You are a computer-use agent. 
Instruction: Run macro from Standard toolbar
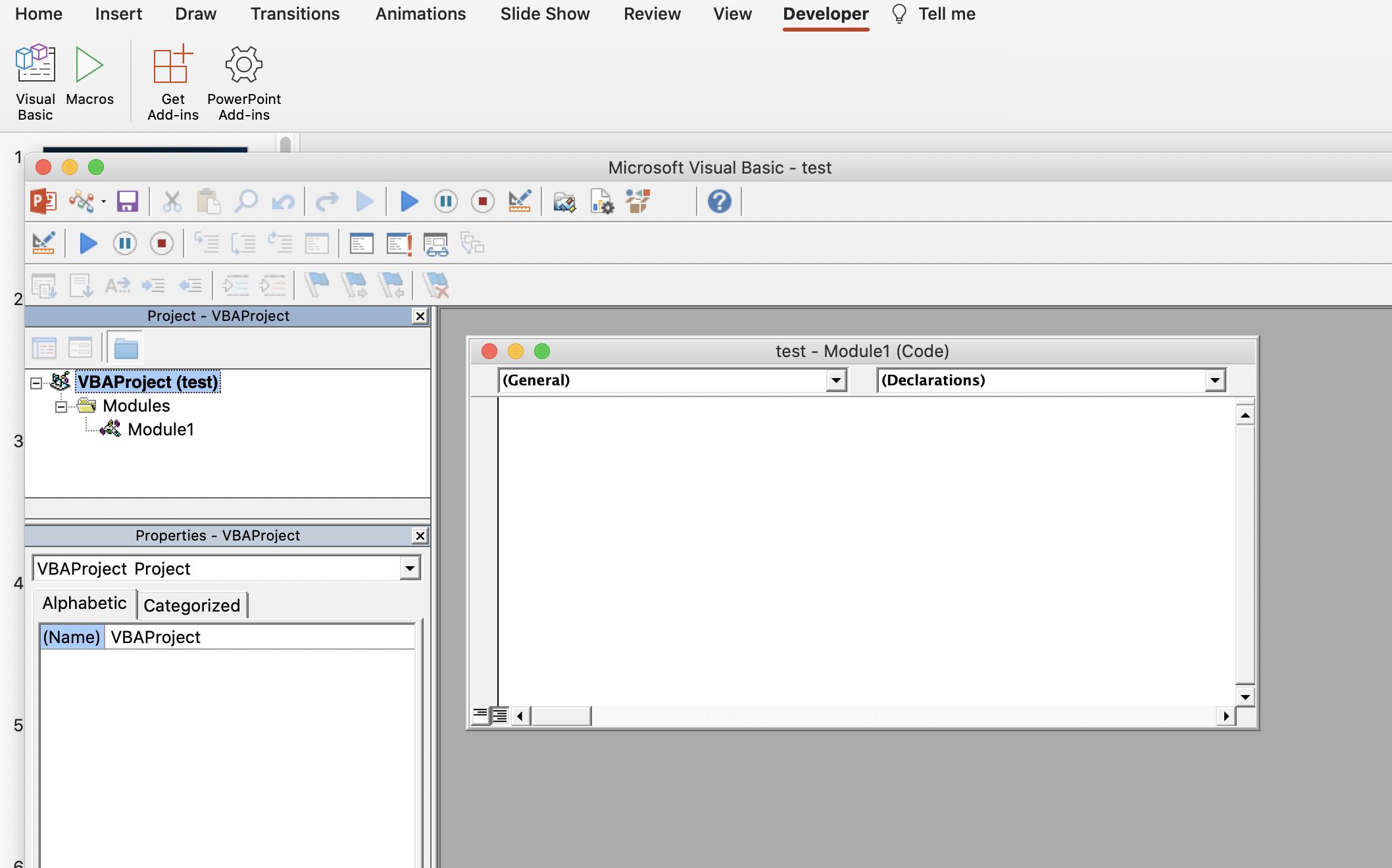click(409, 201)
